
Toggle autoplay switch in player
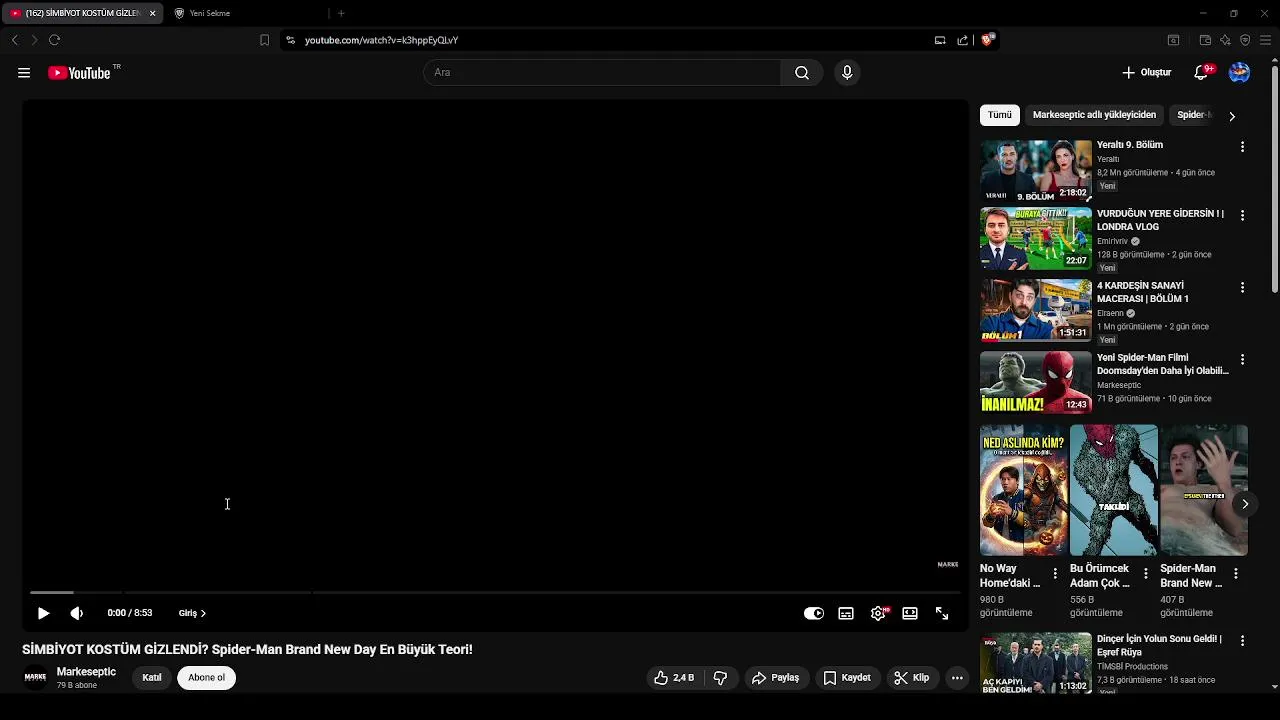[814, 613]
